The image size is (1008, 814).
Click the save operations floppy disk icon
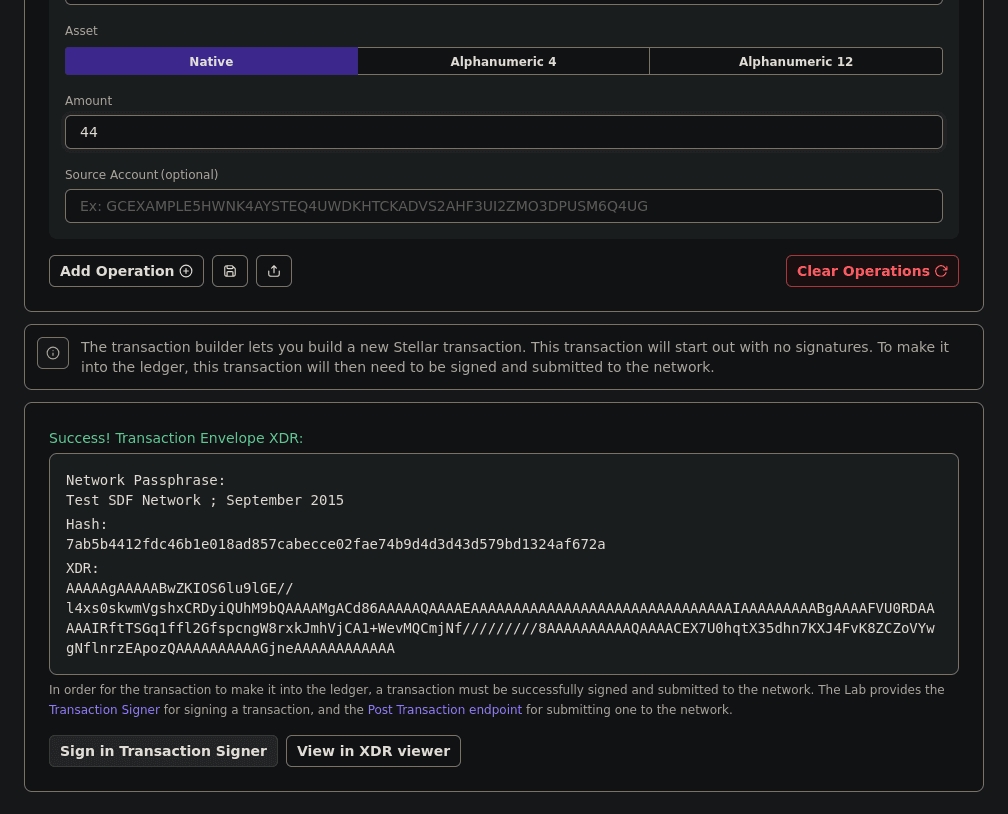pos(230,271)
